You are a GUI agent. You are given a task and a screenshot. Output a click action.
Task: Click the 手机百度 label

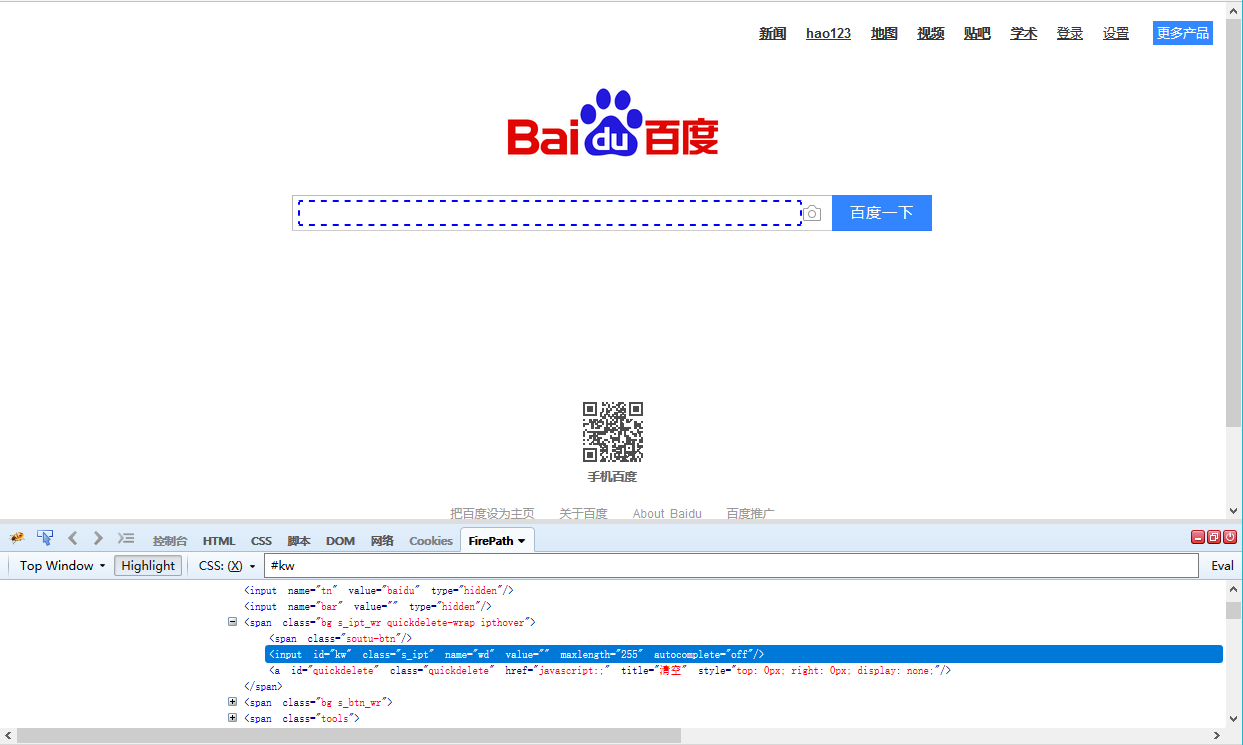(612, 477)
